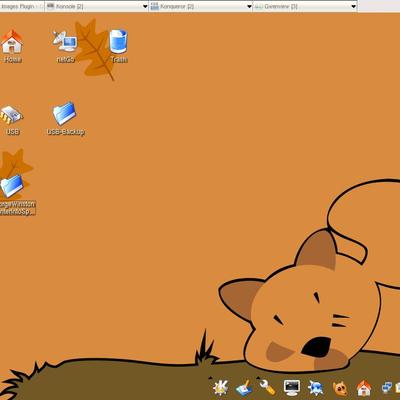The image size is (400, 400).
Task: Launch the Konsole terminal monitor icon
Action: (x=292, y=388)
